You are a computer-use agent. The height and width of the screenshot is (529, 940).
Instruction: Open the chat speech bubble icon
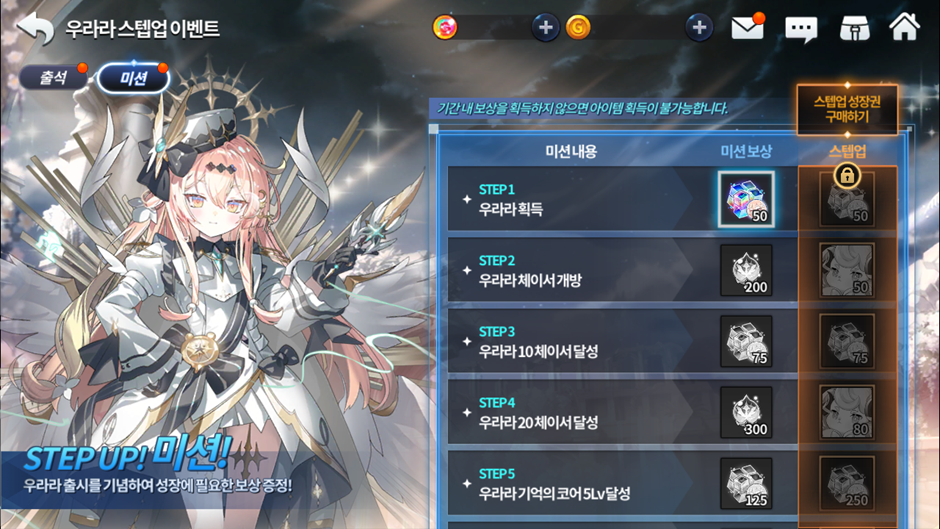(x=801, y=28)
